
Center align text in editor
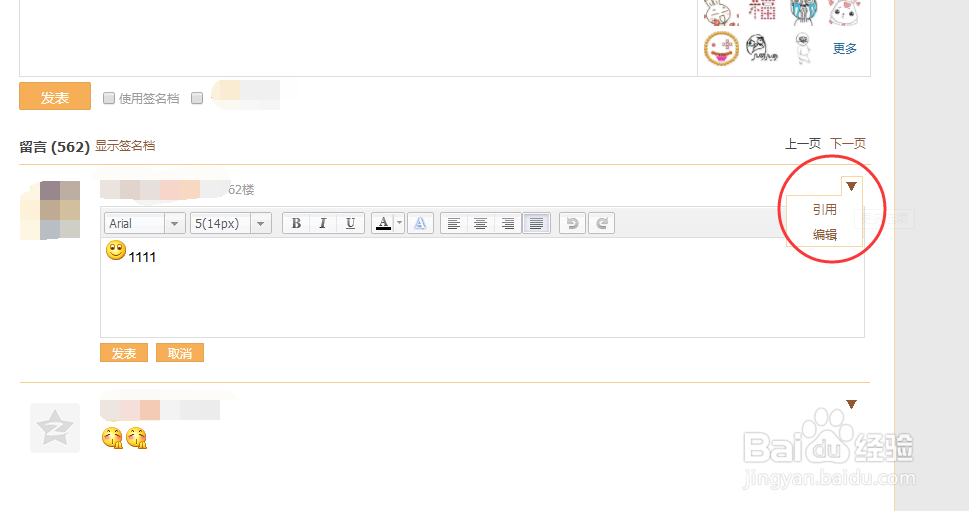pyautogui.click(x=480, y=223)
